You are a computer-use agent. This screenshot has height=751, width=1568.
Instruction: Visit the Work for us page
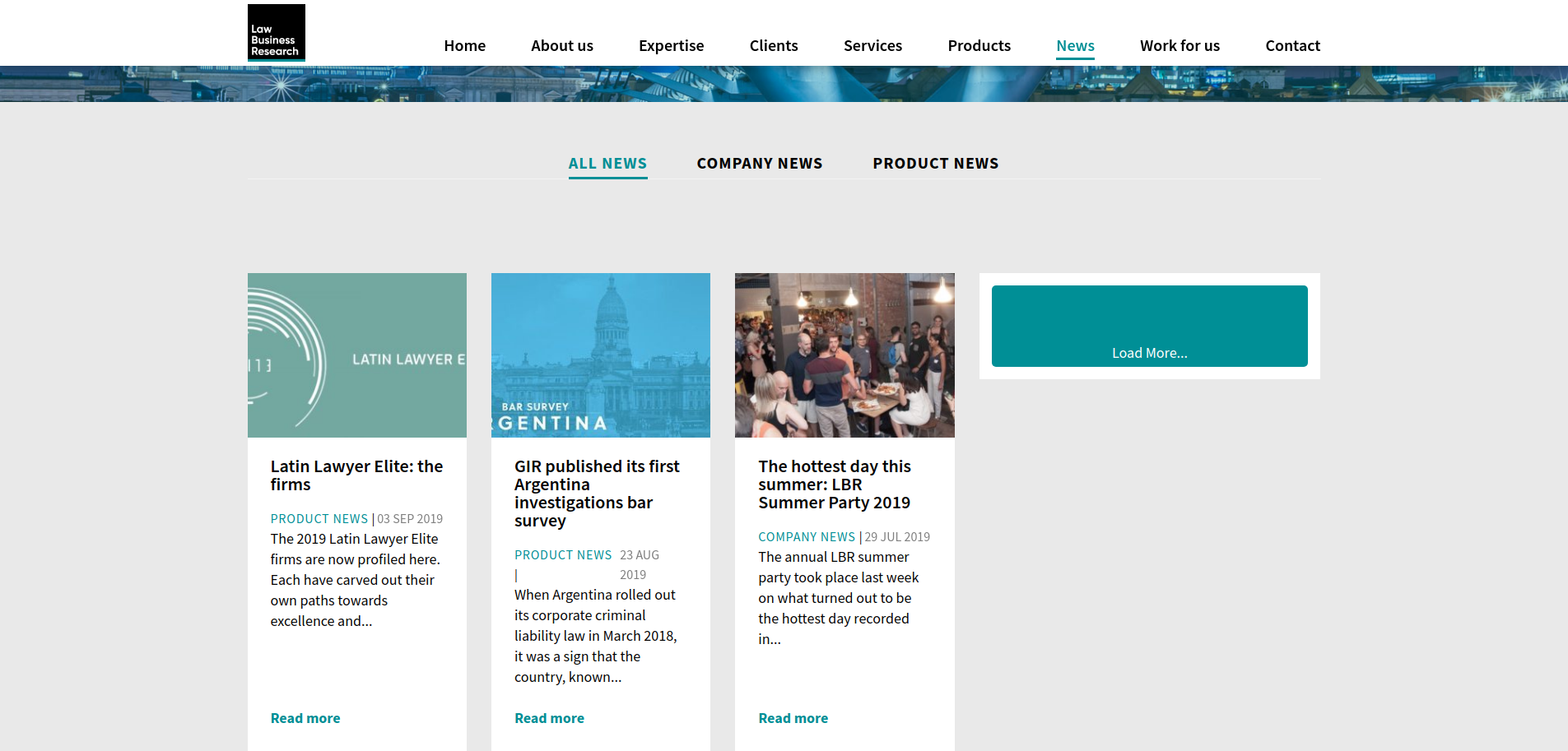[x=1179, y=46]
